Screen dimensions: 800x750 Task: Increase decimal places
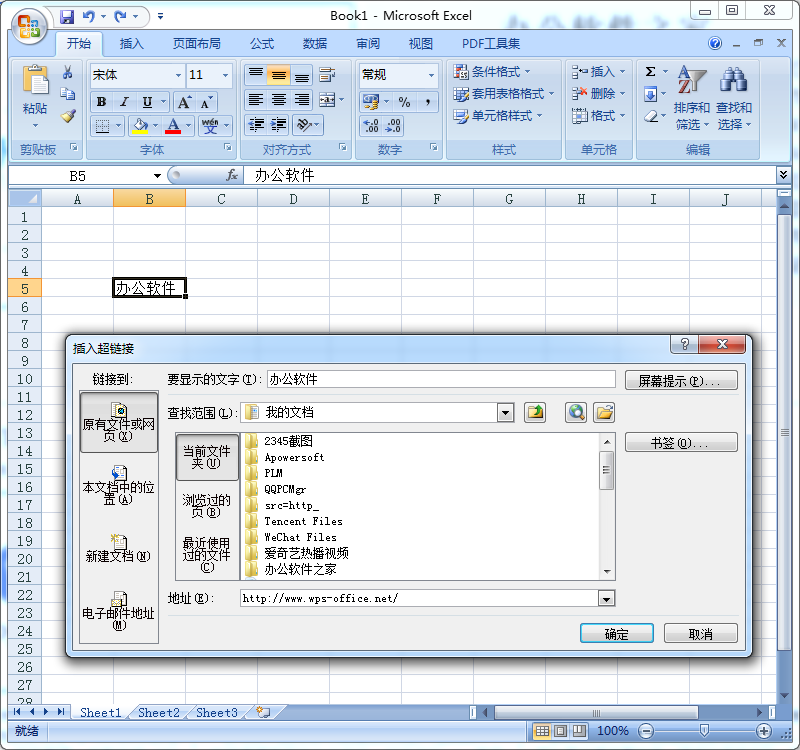pos(371,125)
